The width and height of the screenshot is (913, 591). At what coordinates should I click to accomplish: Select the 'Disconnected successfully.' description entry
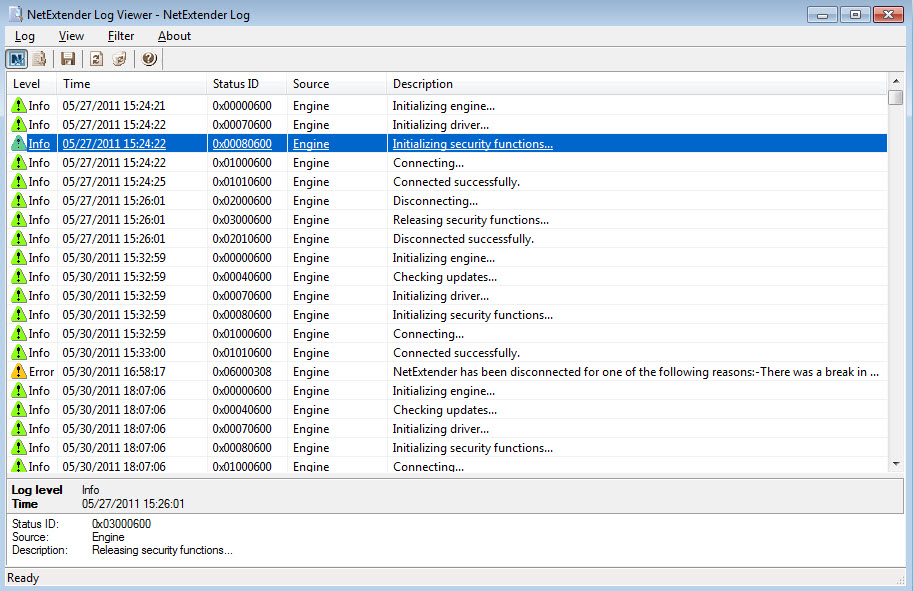click(463, 238)
